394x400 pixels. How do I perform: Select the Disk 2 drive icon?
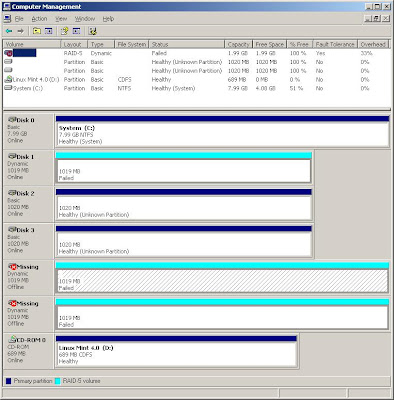(12, 193)
